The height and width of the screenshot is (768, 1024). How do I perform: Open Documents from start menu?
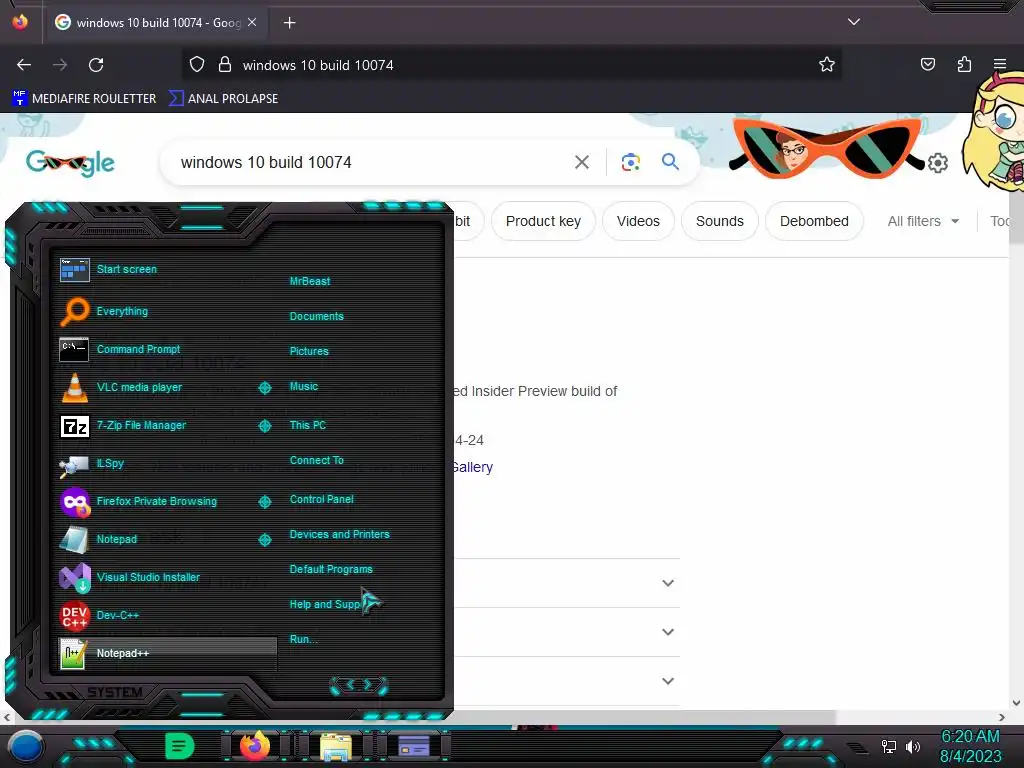[x=317, y=316]
